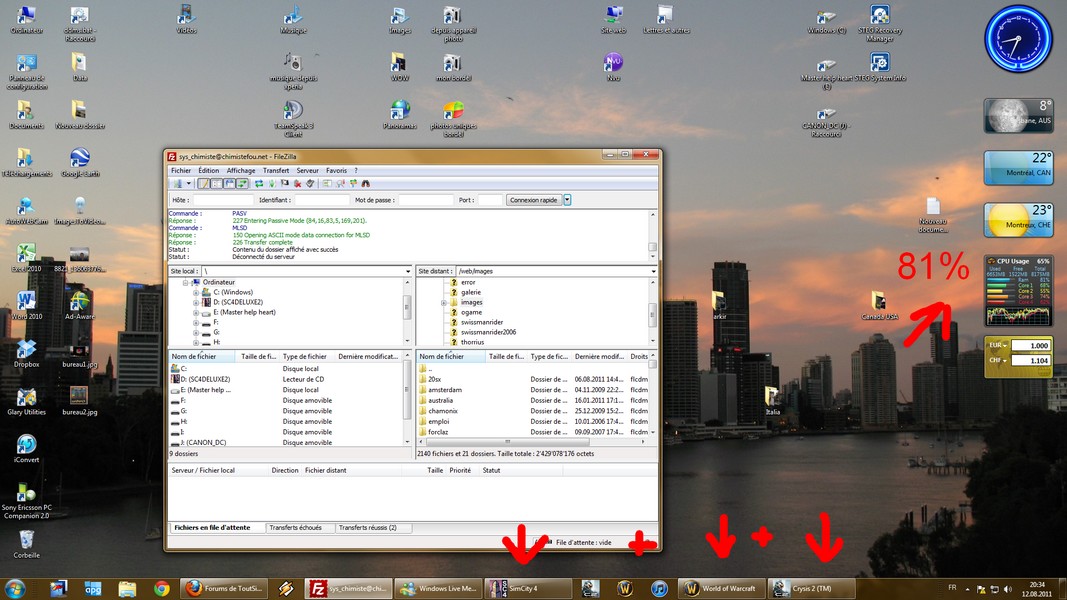The height and width of the screenshot is (600, 1067).
Task: Select the thorrius folder in remote tree
Action: (472, 342)
